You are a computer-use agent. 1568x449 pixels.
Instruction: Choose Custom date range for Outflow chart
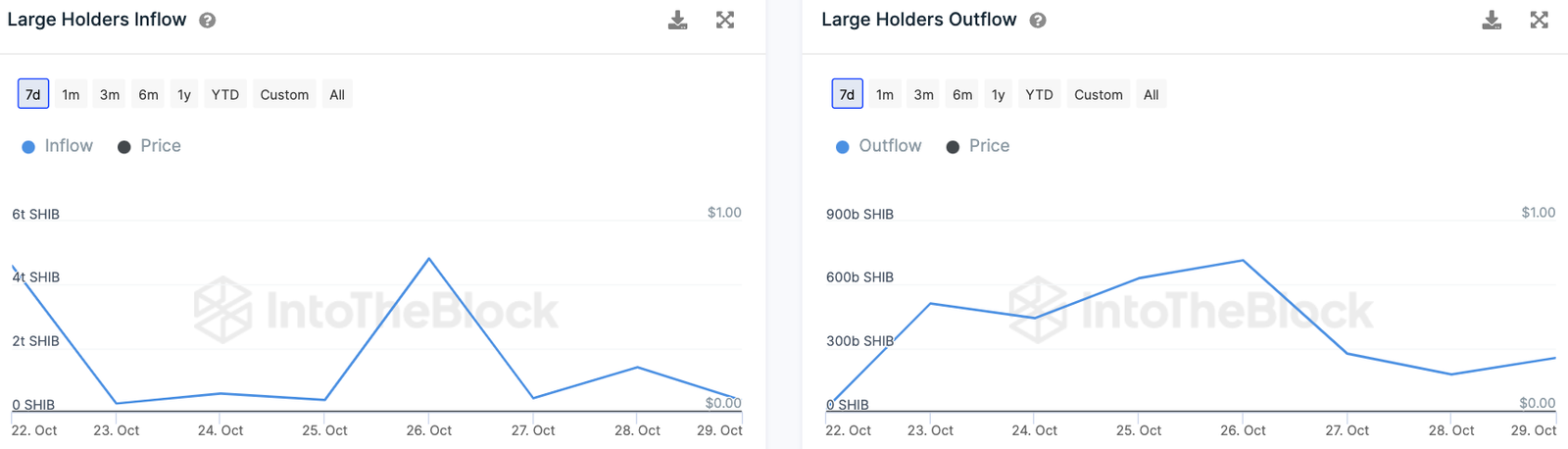tap(1098, 95)
